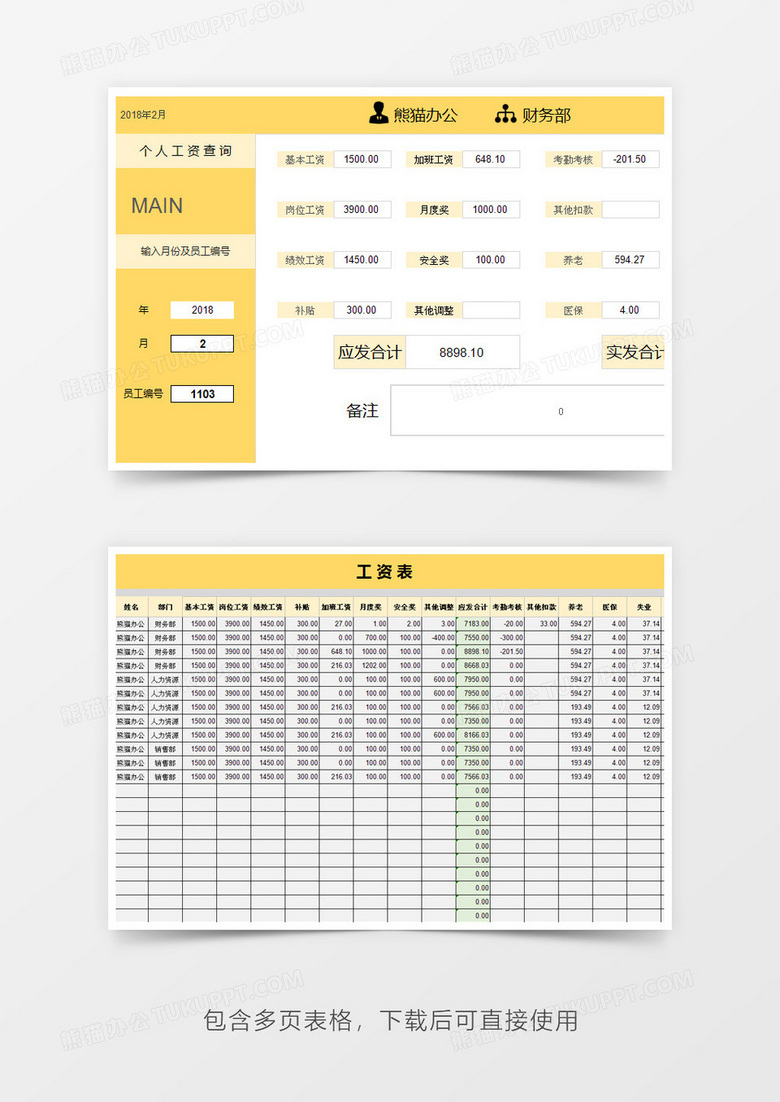Click the 其他扣款 column header in salary table
The height and width of the screenshot is (1102, 780).
pyautogui.click(x=542, y=607)
